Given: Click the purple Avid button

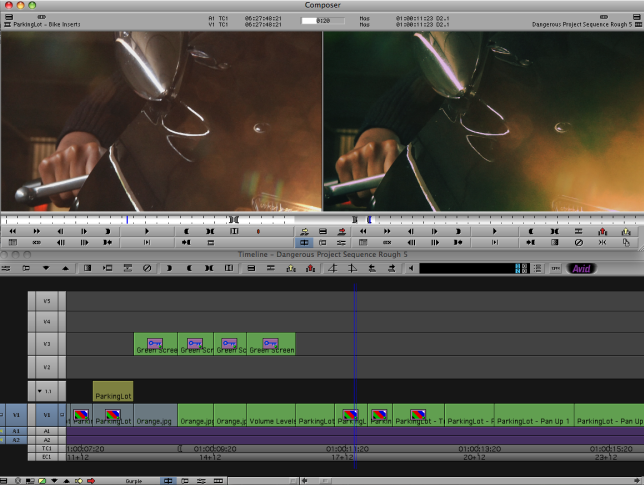Looking at the screenshot, I should tap(581, 269).
